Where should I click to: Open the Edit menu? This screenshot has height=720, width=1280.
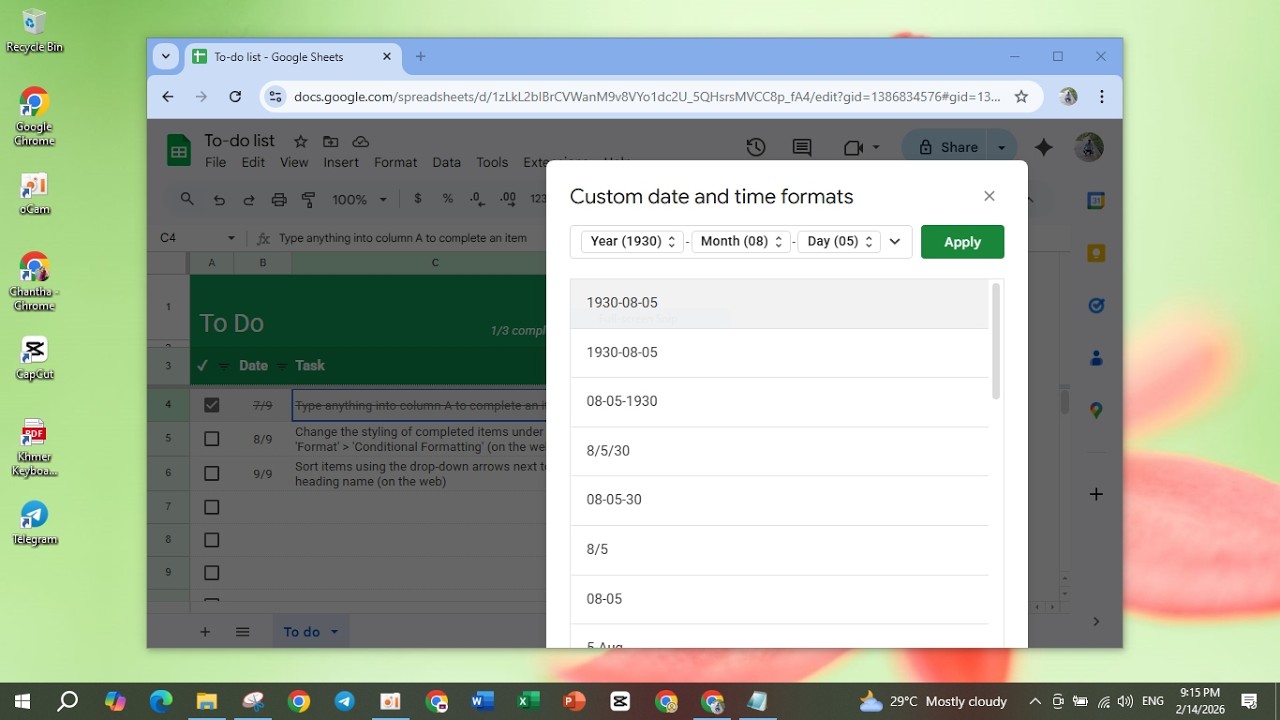(253, 162)
